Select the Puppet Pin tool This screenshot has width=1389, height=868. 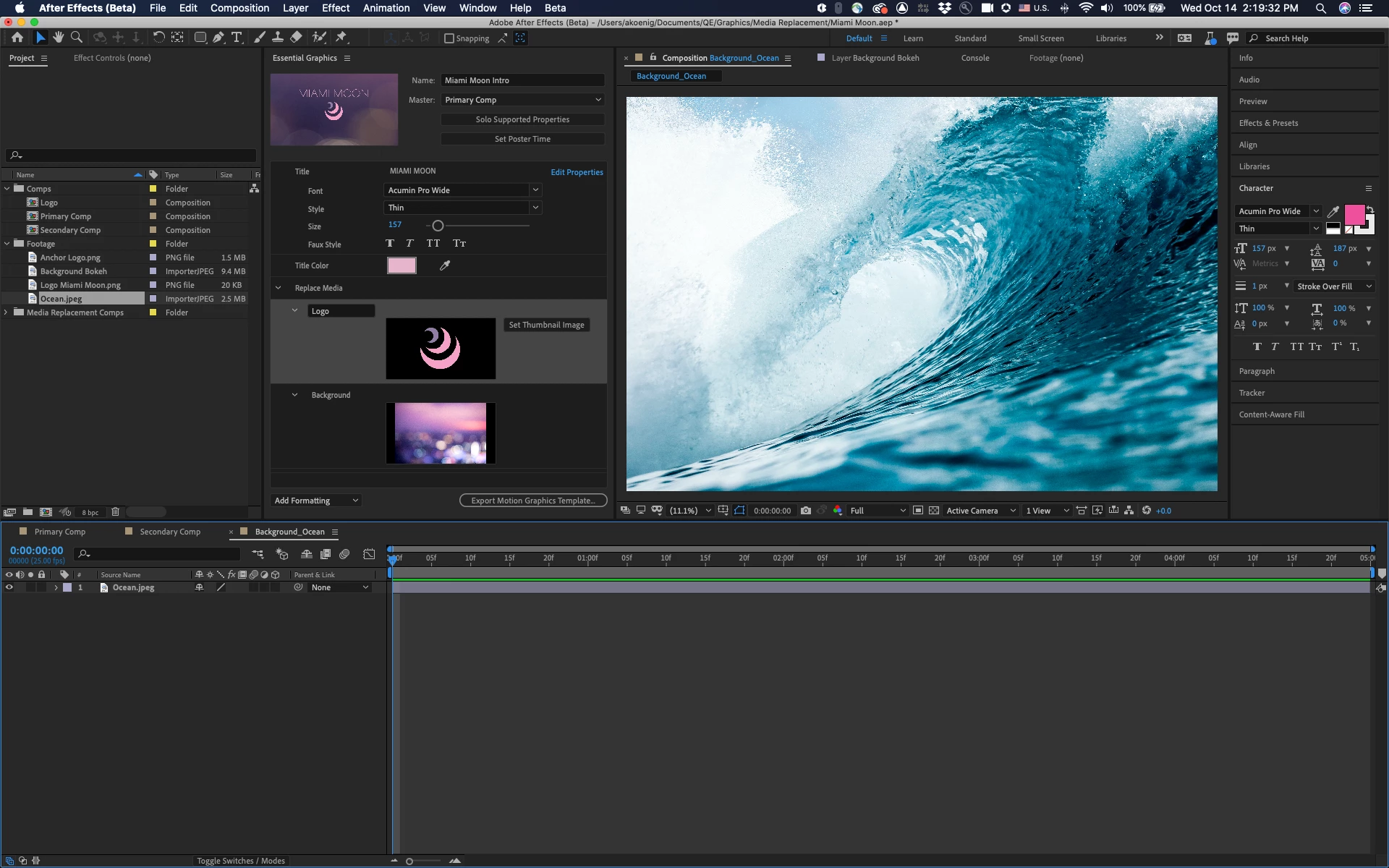click(341, 38)
